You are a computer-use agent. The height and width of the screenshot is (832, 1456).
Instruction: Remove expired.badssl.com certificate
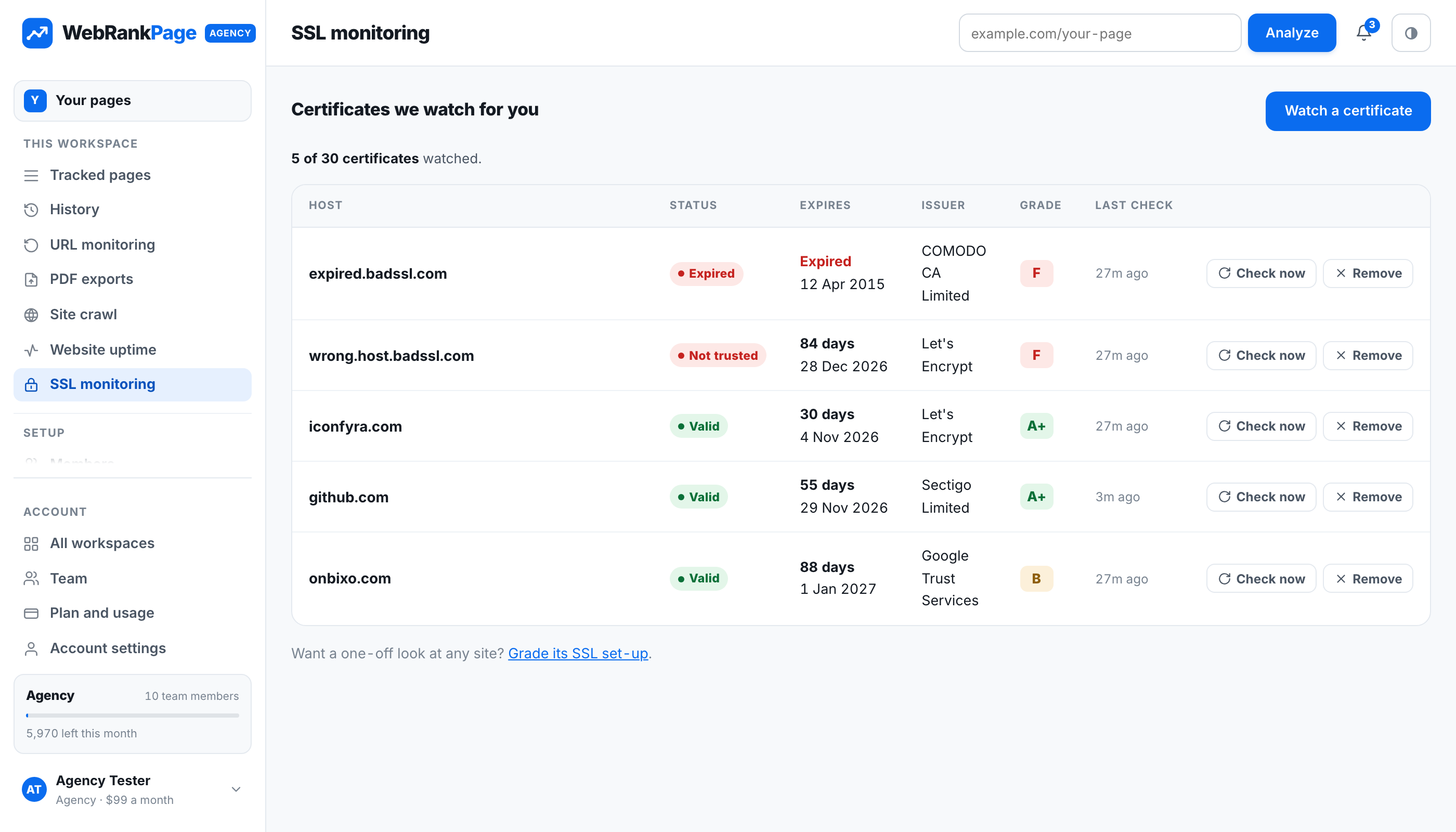tap(1368, 274)
